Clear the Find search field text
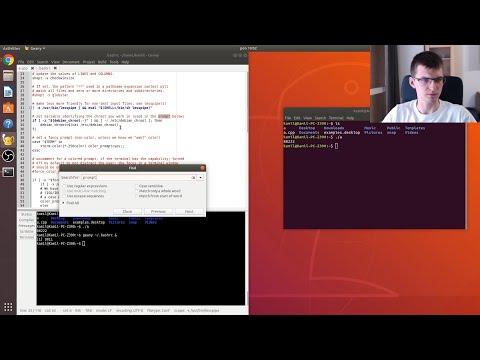The image size is (480, 360). point(193,178)
